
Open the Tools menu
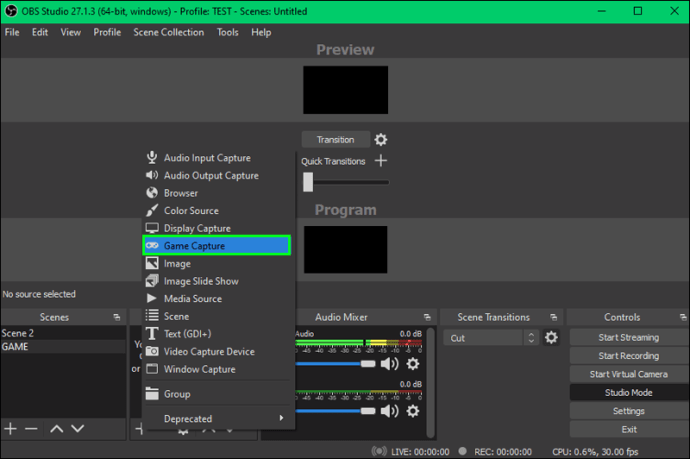coord(228,32)
